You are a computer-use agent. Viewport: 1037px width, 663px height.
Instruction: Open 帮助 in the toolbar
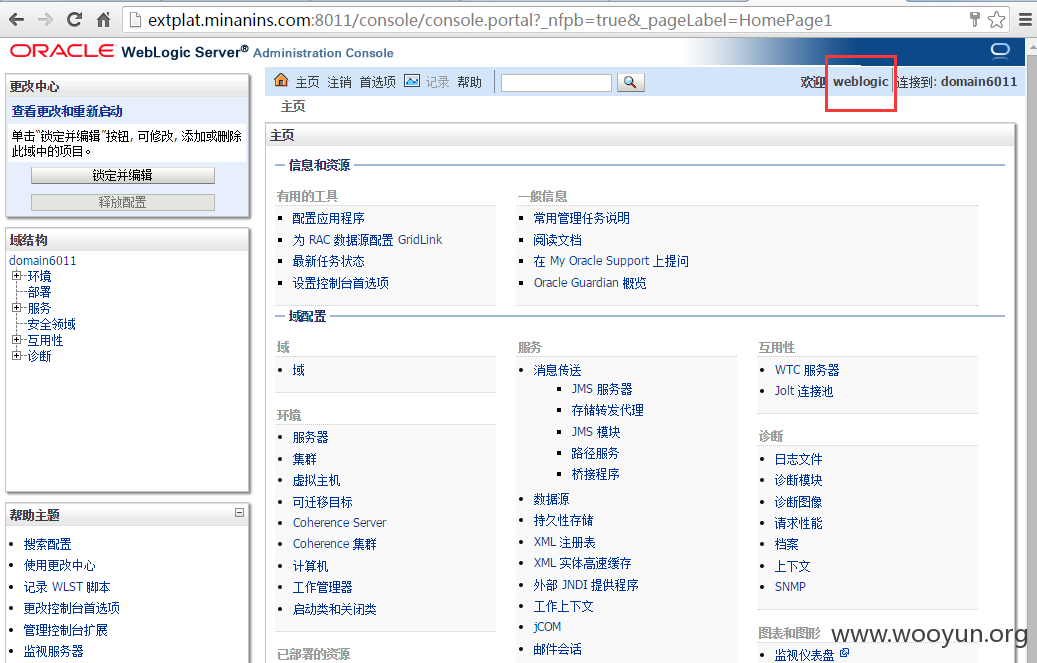click(x=470, y=82)
